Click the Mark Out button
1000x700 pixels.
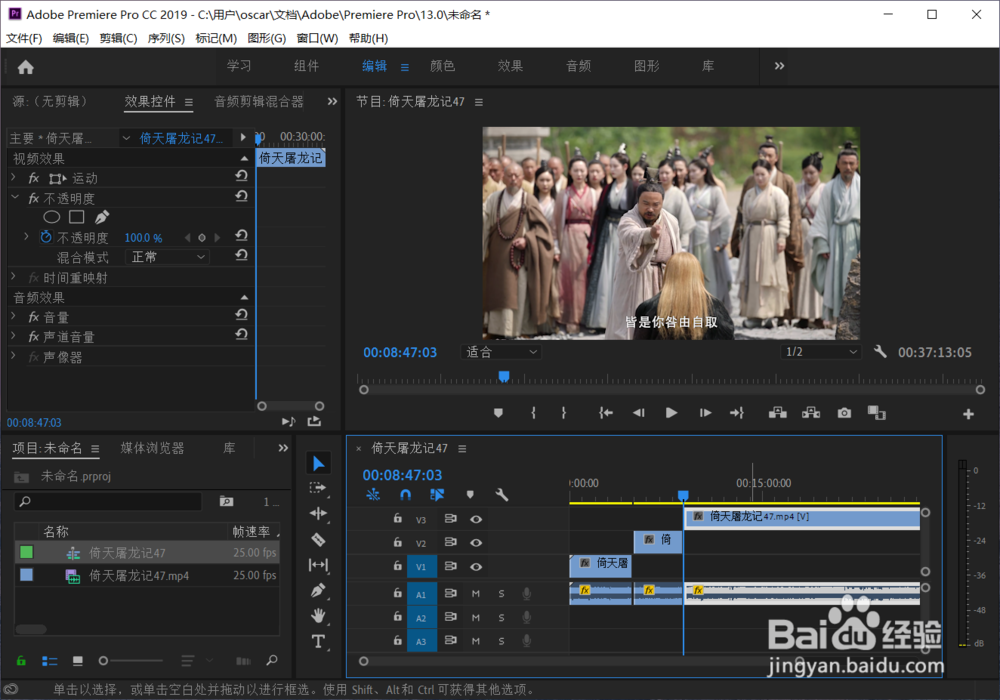click(x=564, y=413)
